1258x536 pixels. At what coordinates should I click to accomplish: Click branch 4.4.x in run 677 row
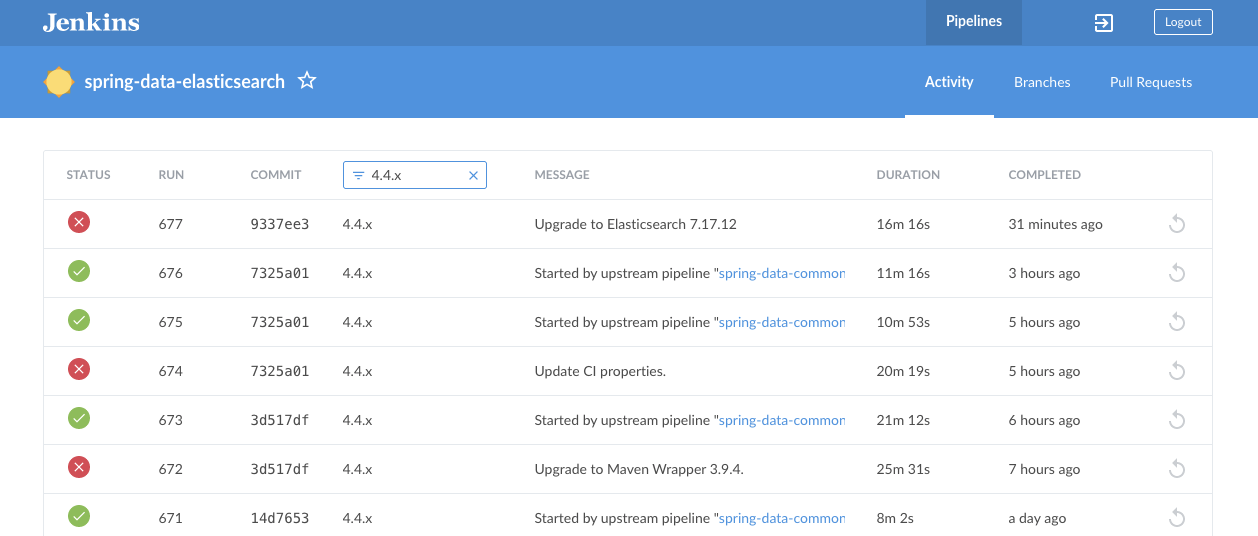357,224
